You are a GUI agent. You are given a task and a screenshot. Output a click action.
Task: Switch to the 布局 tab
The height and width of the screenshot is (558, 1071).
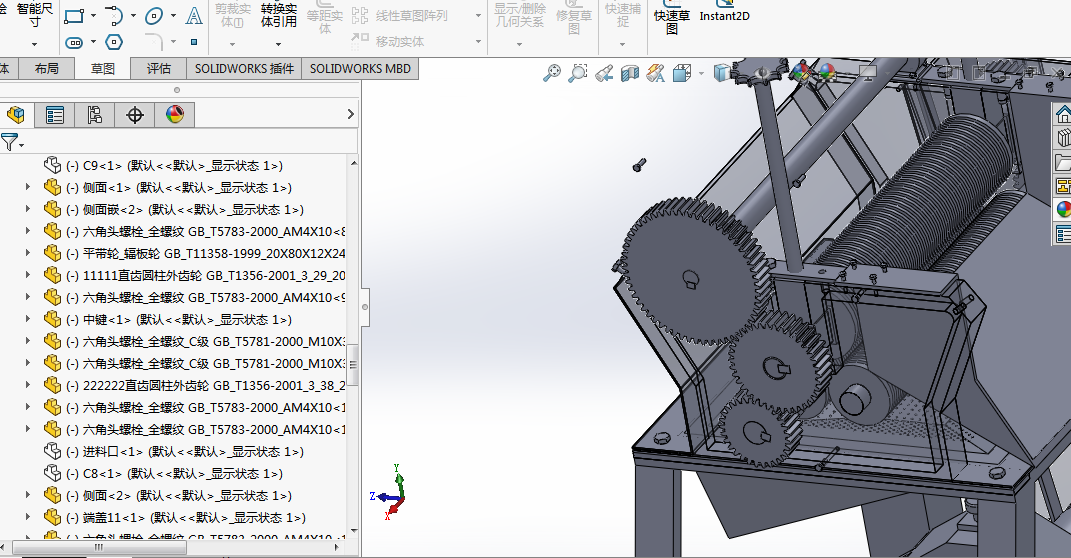pyautogui.click(x=46, y=69)
